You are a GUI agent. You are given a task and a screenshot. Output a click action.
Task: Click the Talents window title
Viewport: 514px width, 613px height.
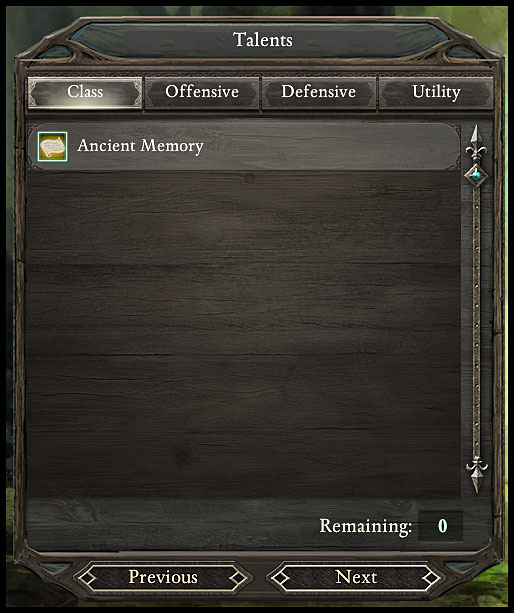coord(263,39)
